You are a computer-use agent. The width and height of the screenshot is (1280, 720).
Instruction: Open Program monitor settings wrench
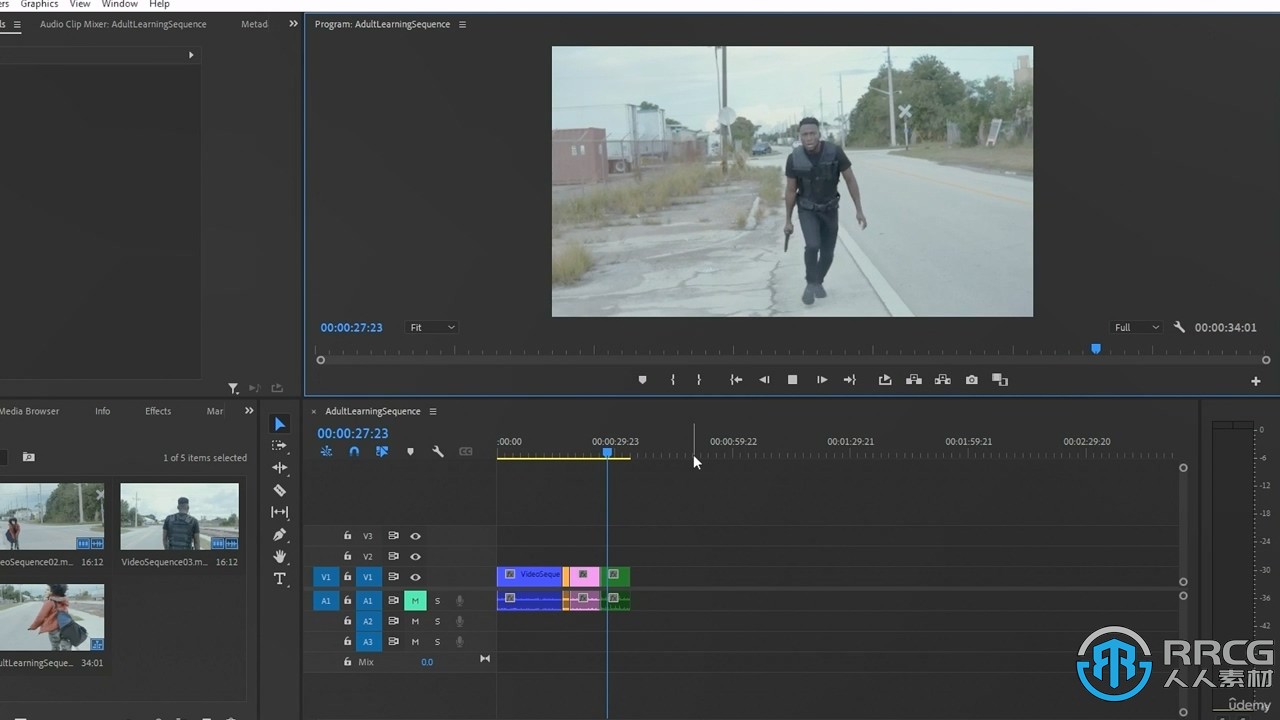[x=1179, y=327]
